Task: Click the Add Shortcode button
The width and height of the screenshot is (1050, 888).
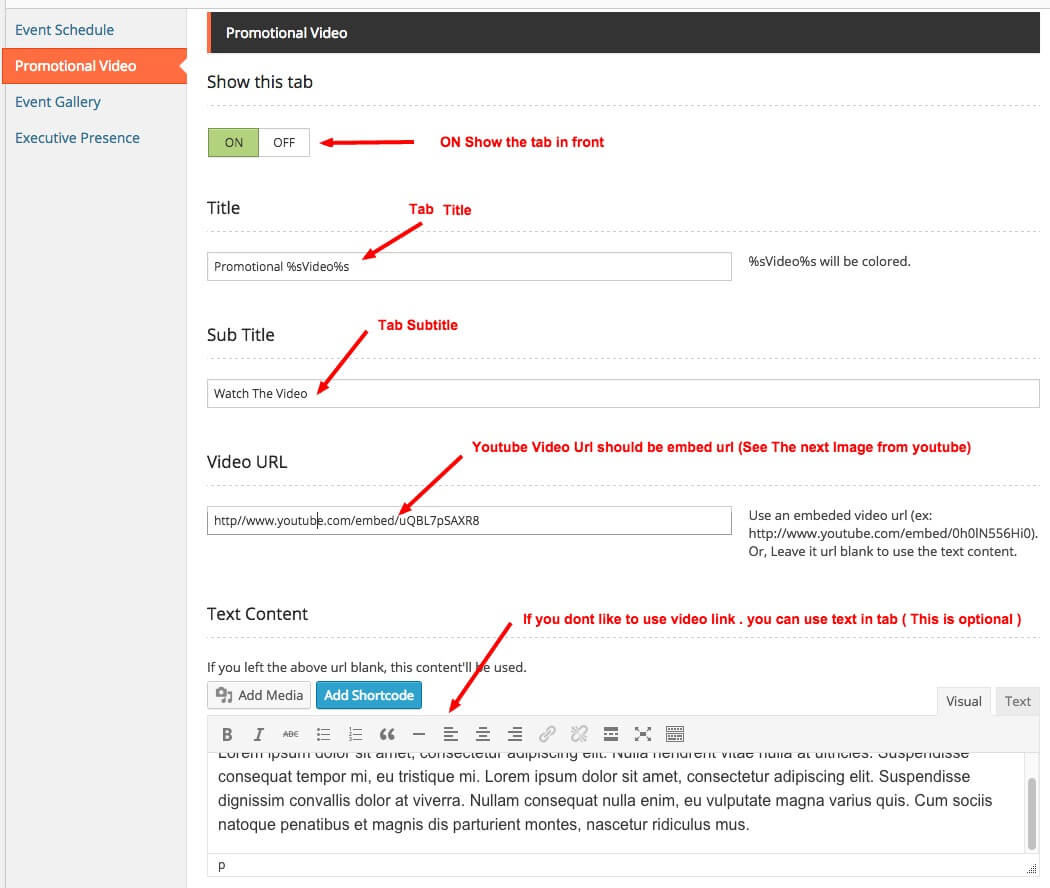Action: (368, 695)
